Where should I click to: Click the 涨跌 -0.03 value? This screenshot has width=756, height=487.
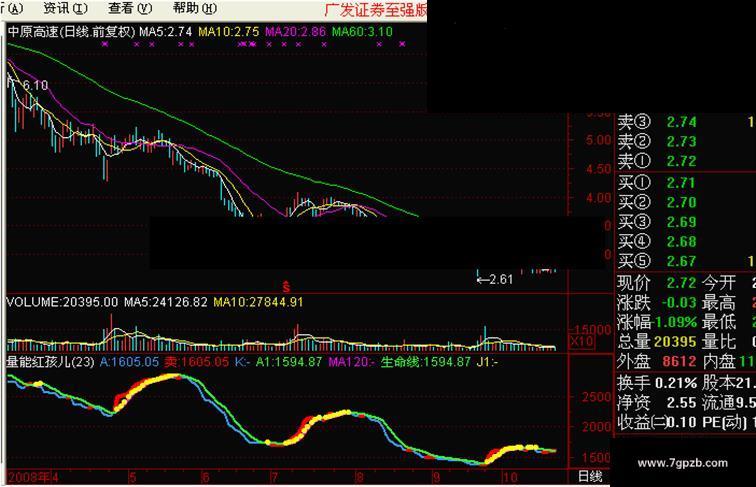tap(679, 303)
